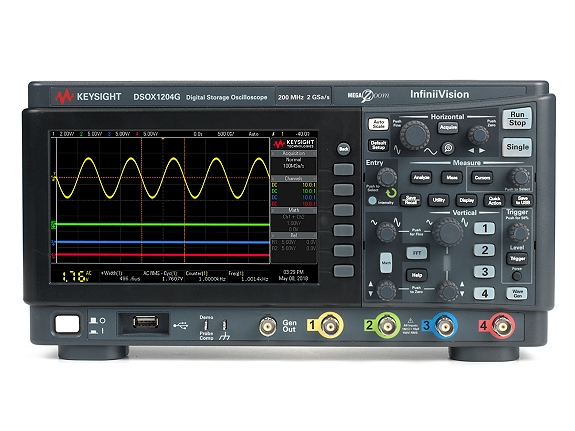Hit the Default Setup key

point(378,145)
